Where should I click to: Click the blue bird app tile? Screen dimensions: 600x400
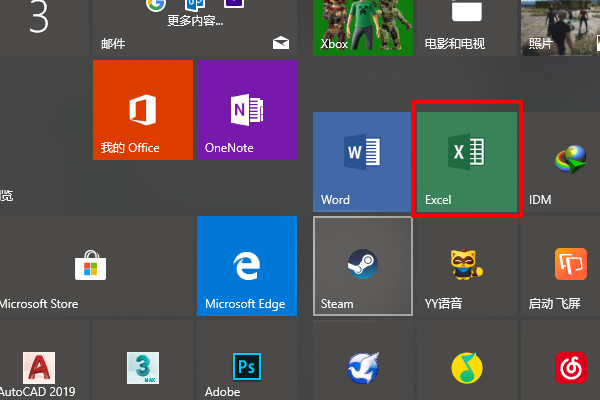click(362, 368)
